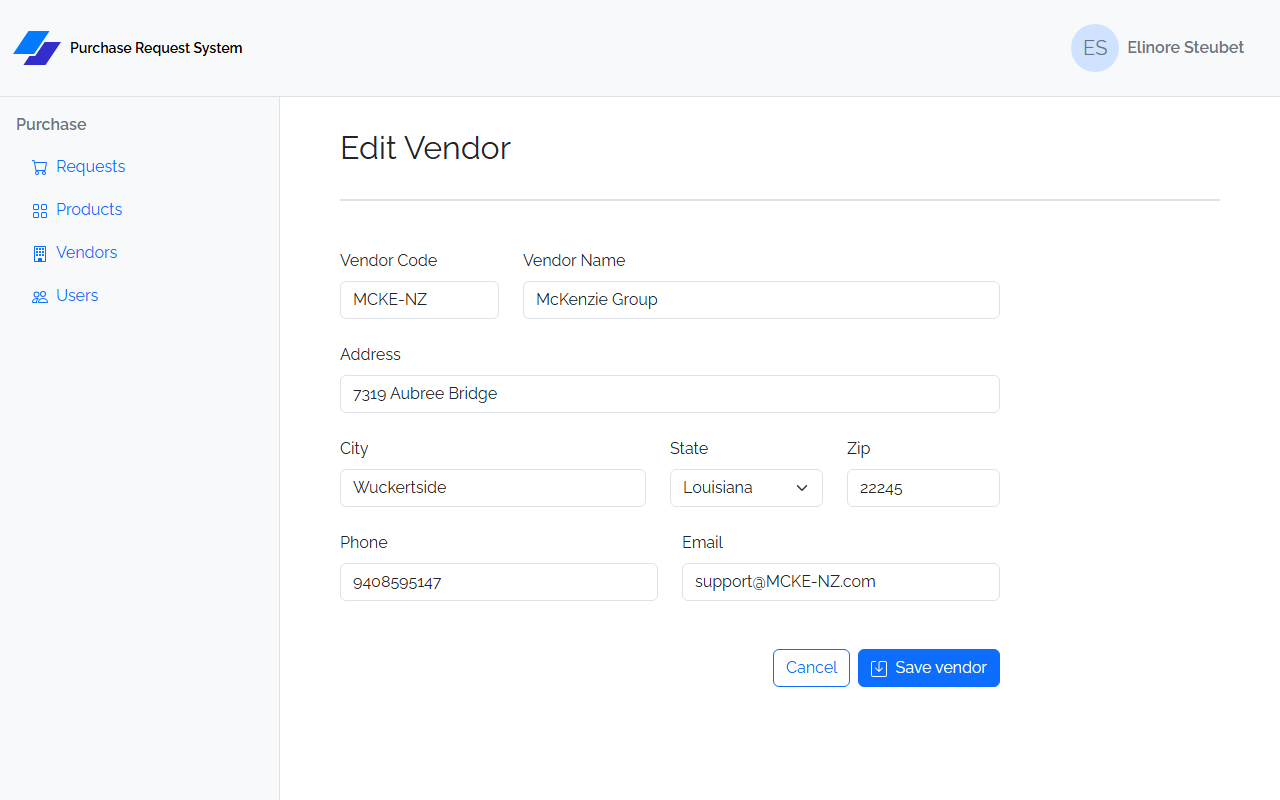Focus the Vendor Name field

click(x=761, y=300)
